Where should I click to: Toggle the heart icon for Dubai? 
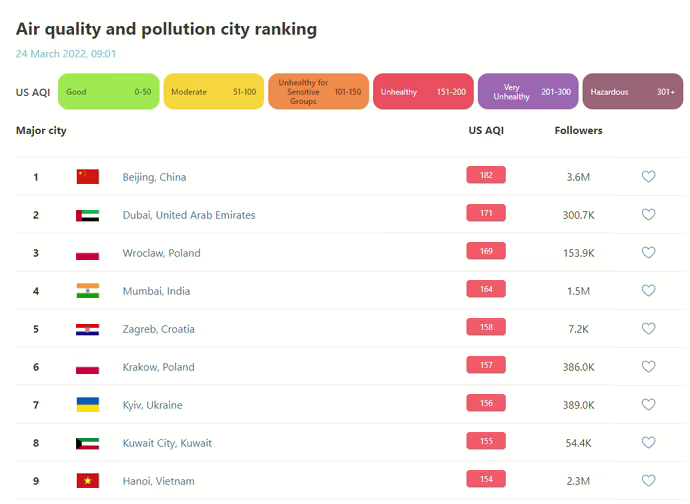(x=648, y=215)
